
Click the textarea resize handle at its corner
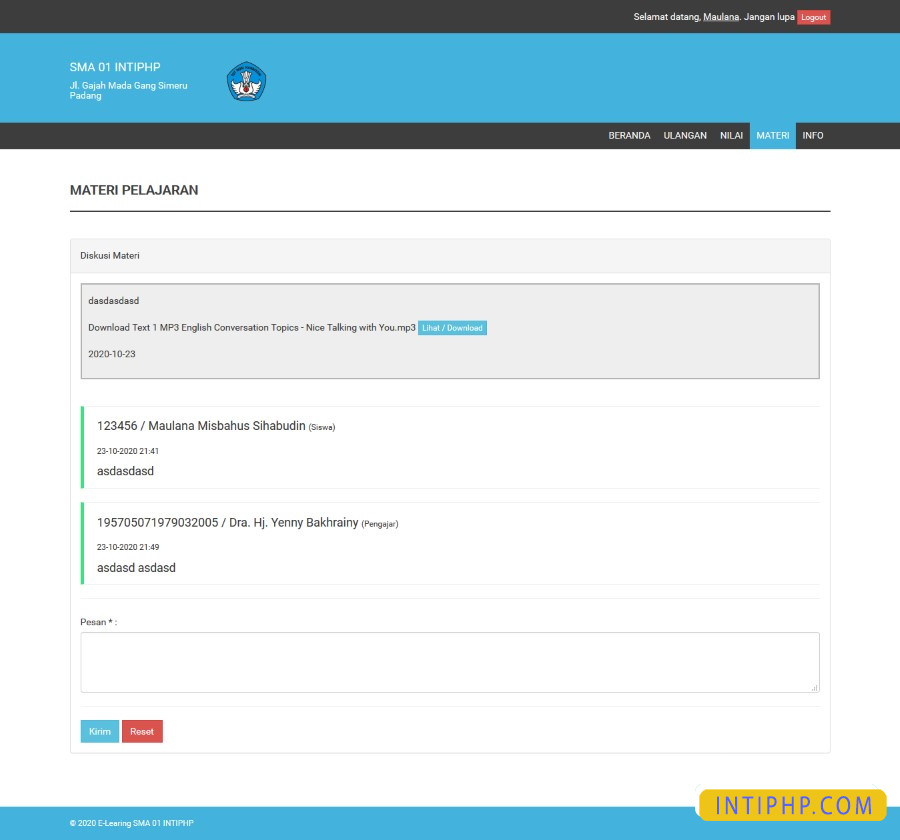(814, 687)
